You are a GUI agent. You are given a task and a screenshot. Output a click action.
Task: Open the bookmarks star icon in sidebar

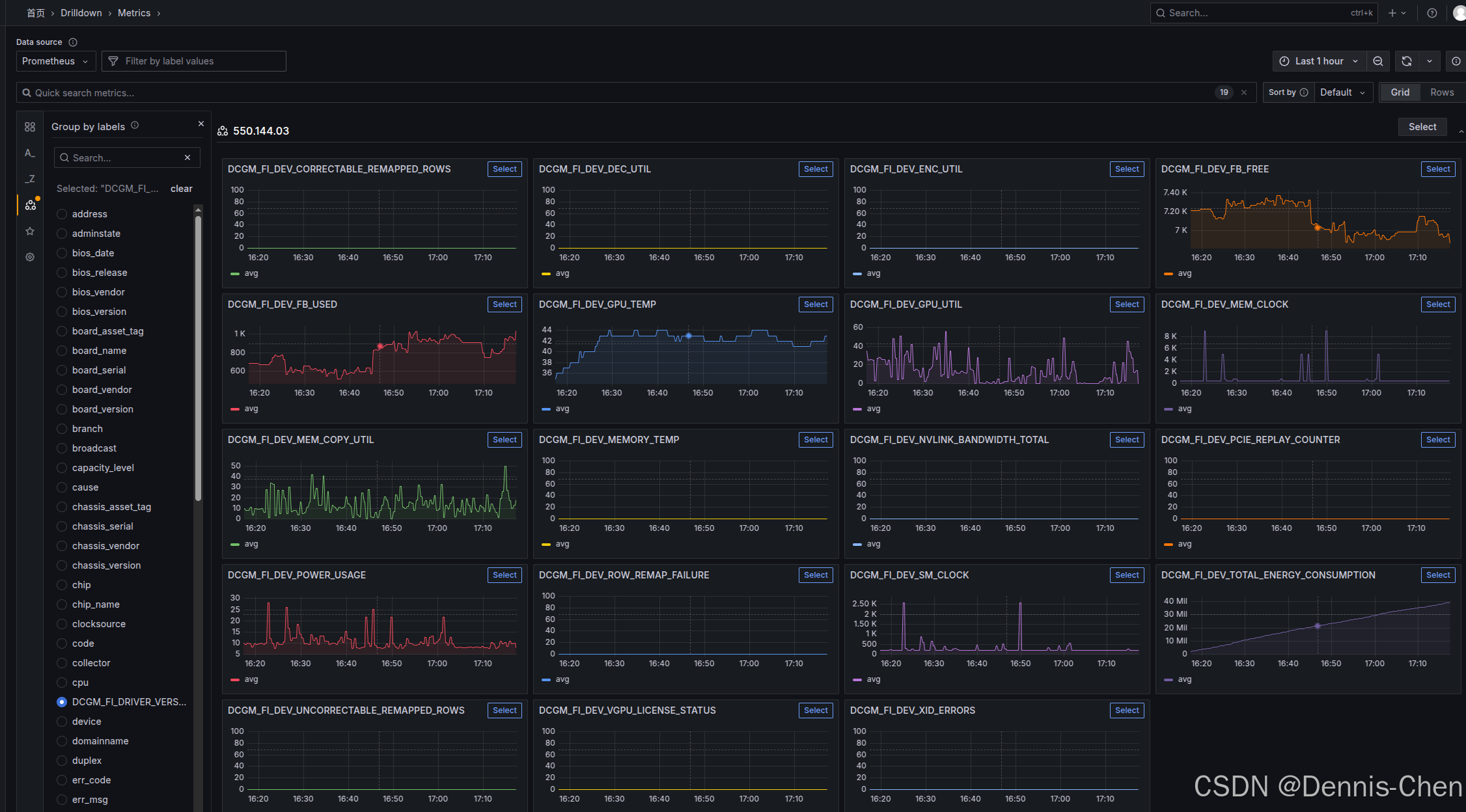[30, 231]
